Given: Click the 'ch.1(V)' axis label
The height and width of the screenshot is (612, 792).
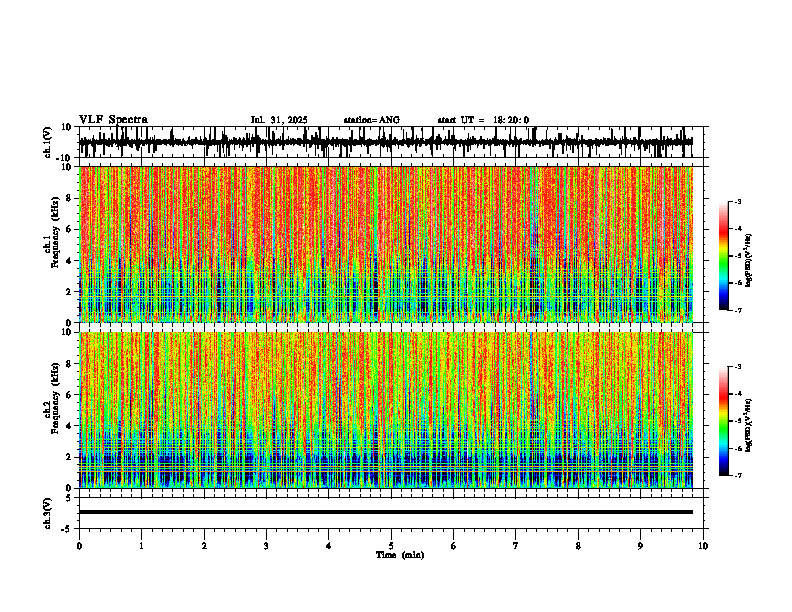Looking at the screenshot, I should point(48,142).
